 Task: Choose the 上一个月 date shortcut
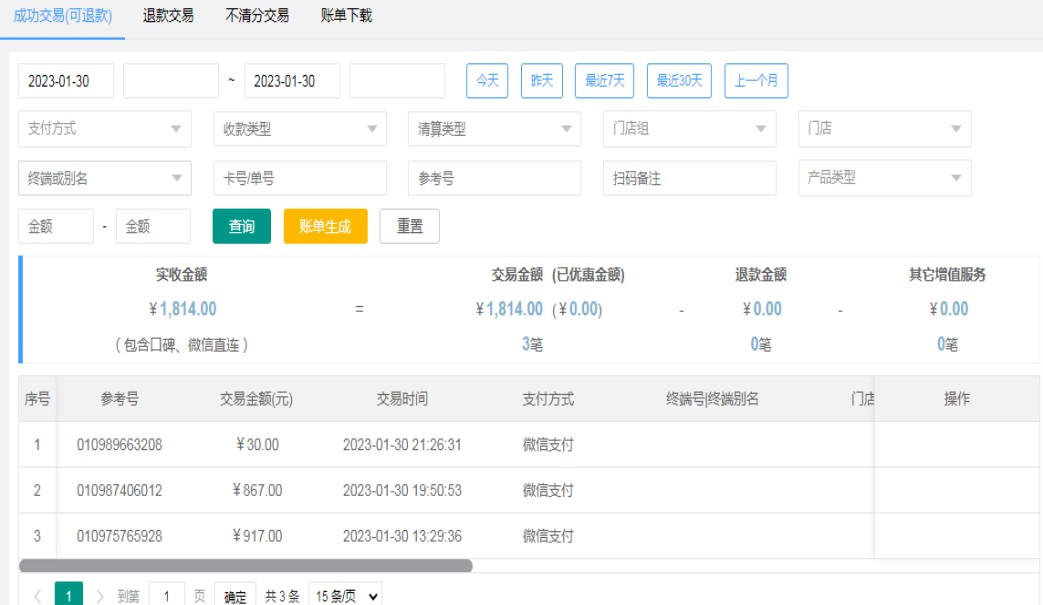[x=756, y=81]
